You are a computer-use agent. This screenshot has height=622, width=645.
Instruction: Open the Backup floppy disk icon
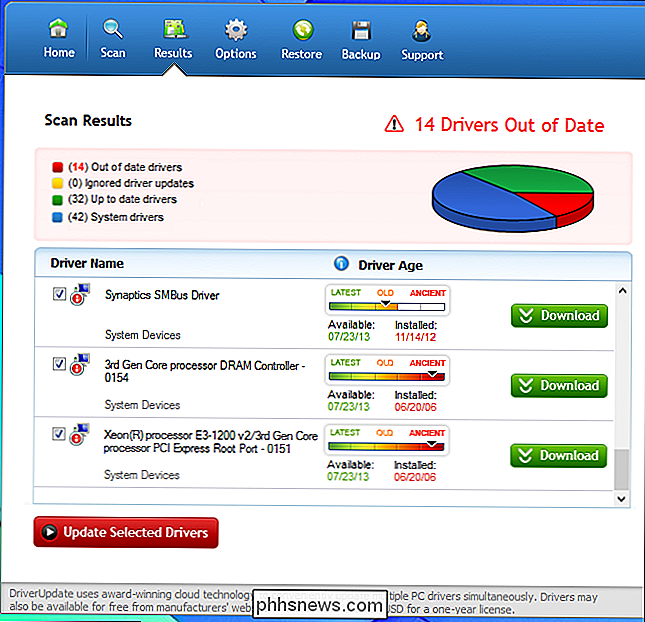(x=361, y=31)
